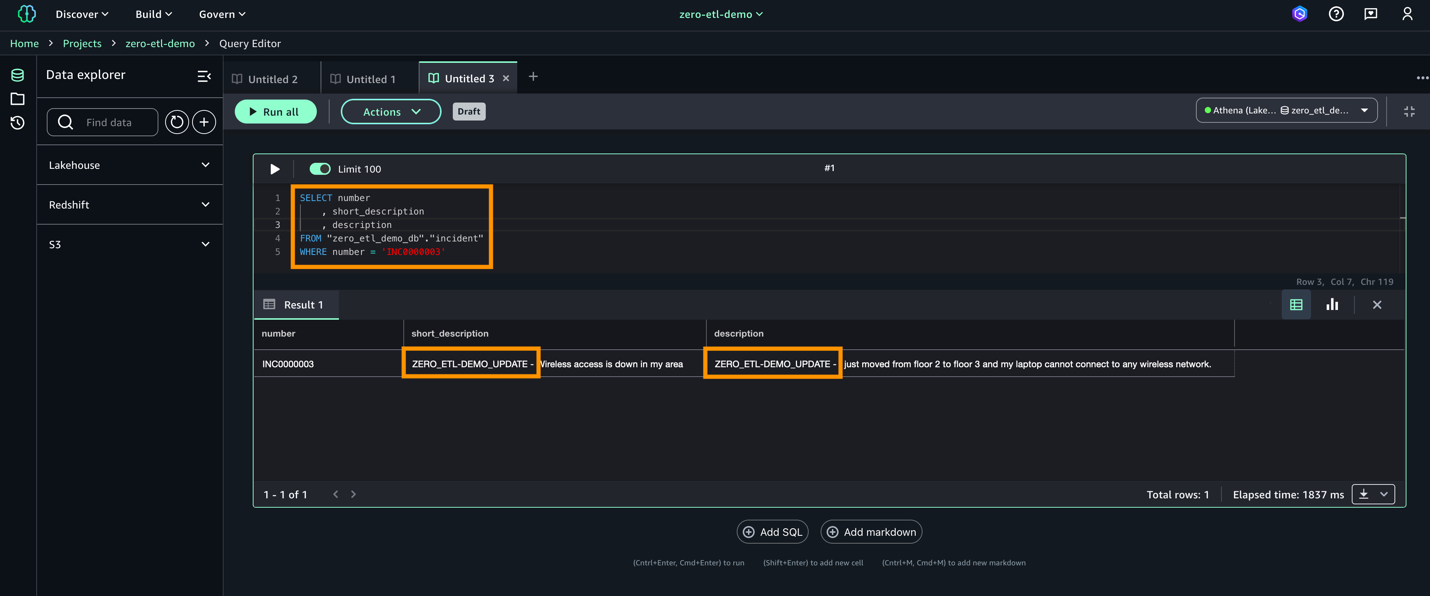Screen dimensions: 1430x596
Task: Expand the Redshift section
Action: coord(130,205)
